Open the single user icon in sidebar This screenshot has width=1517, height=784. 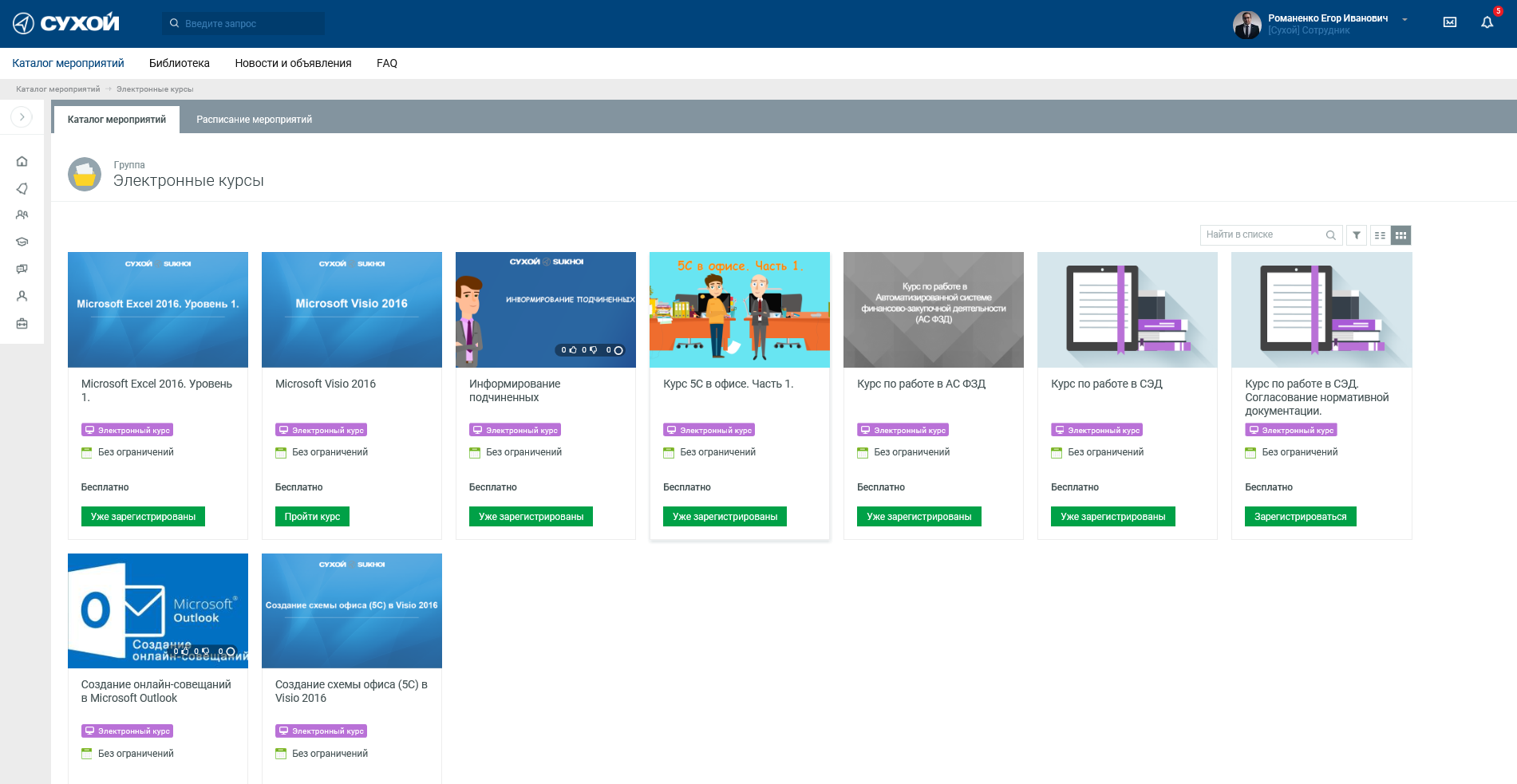22,296
